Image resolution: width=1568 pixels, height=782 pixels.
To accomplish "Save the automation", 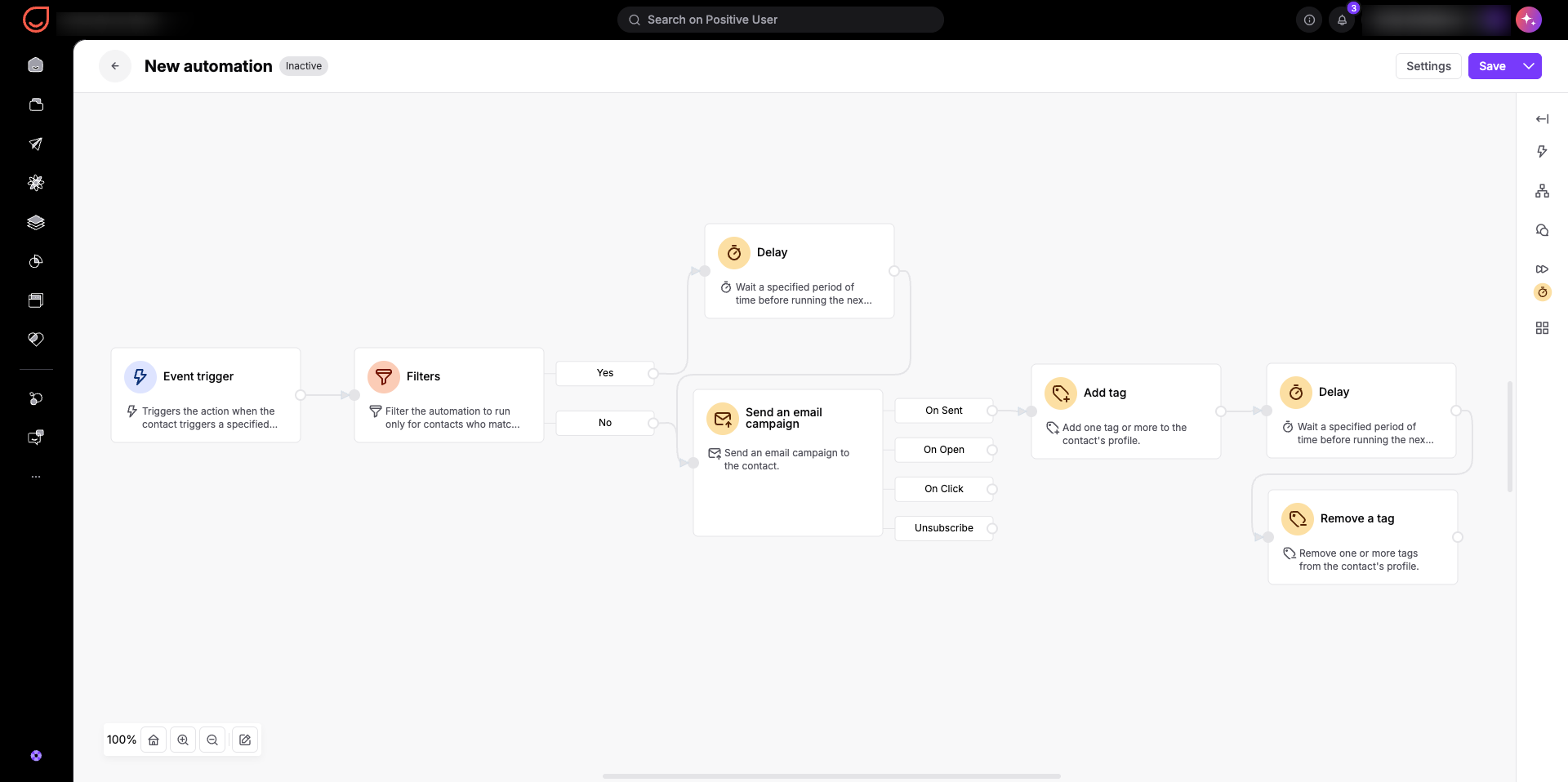I will [x=1492, y=66].
